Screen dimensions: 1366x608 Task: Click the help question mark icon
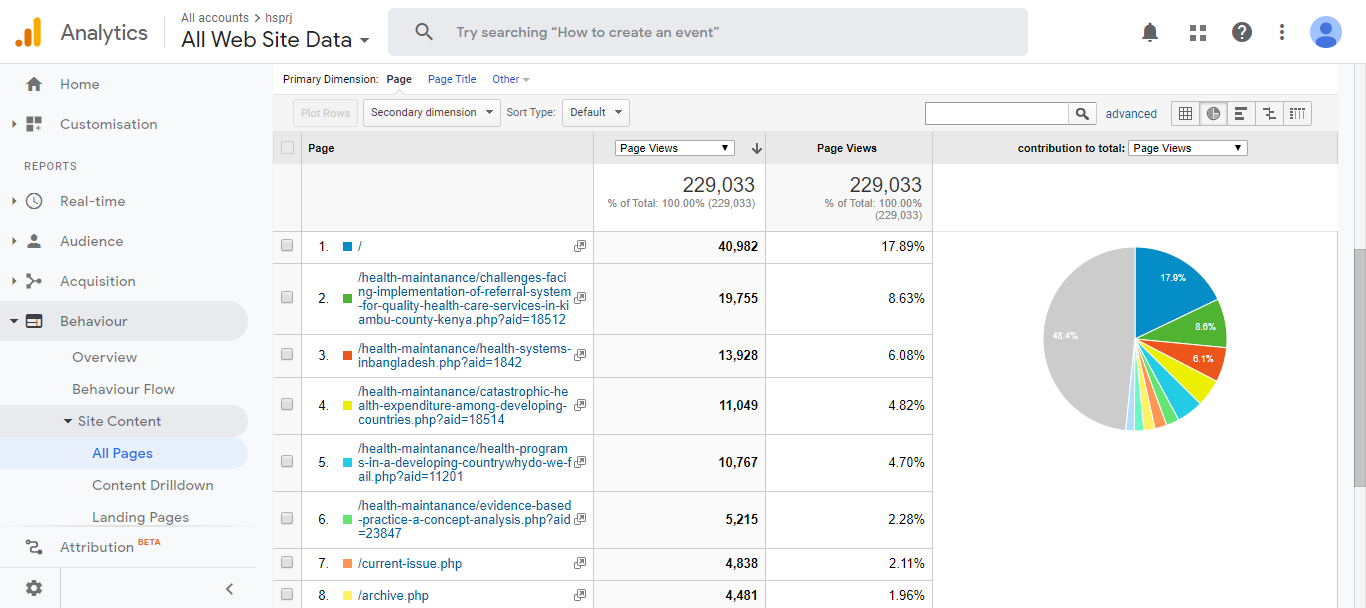(x=1241, y=32)
